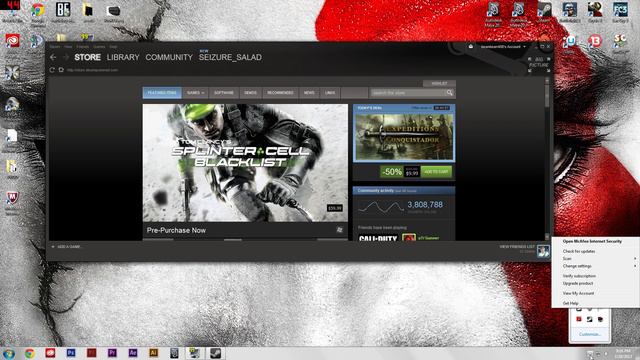Choose View My Account menu entry
Image resolution: width=640 pixels, height=360 pixels.
click(578, 293)
